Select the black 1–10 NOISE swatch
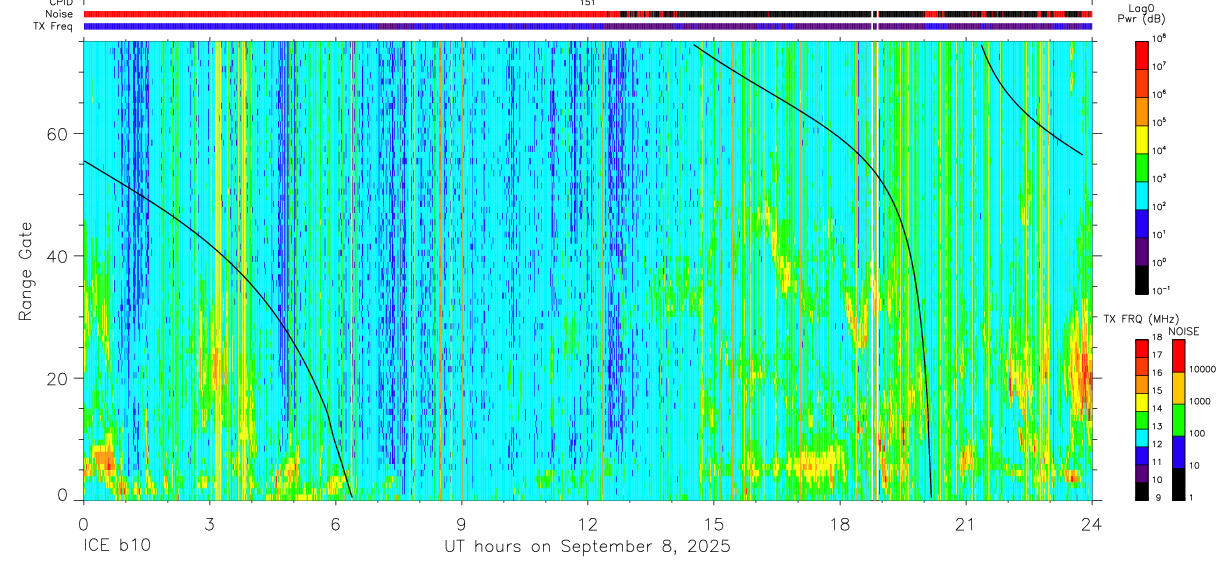This screenshot has width=1228, height=567. (1178, 484)
